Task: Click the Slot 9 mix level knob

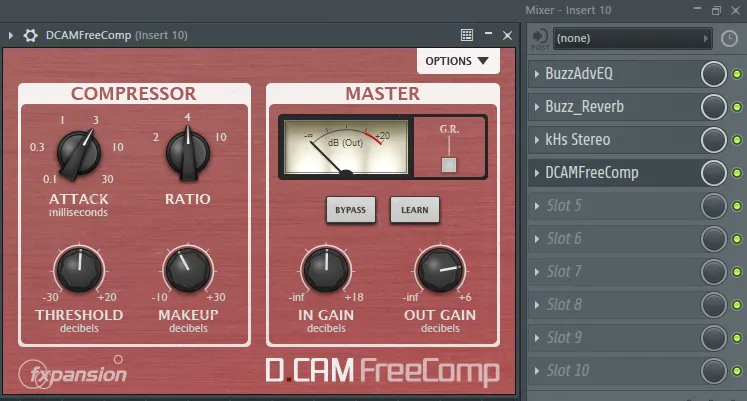Action: pyautogui.click(x=713, y=338)
